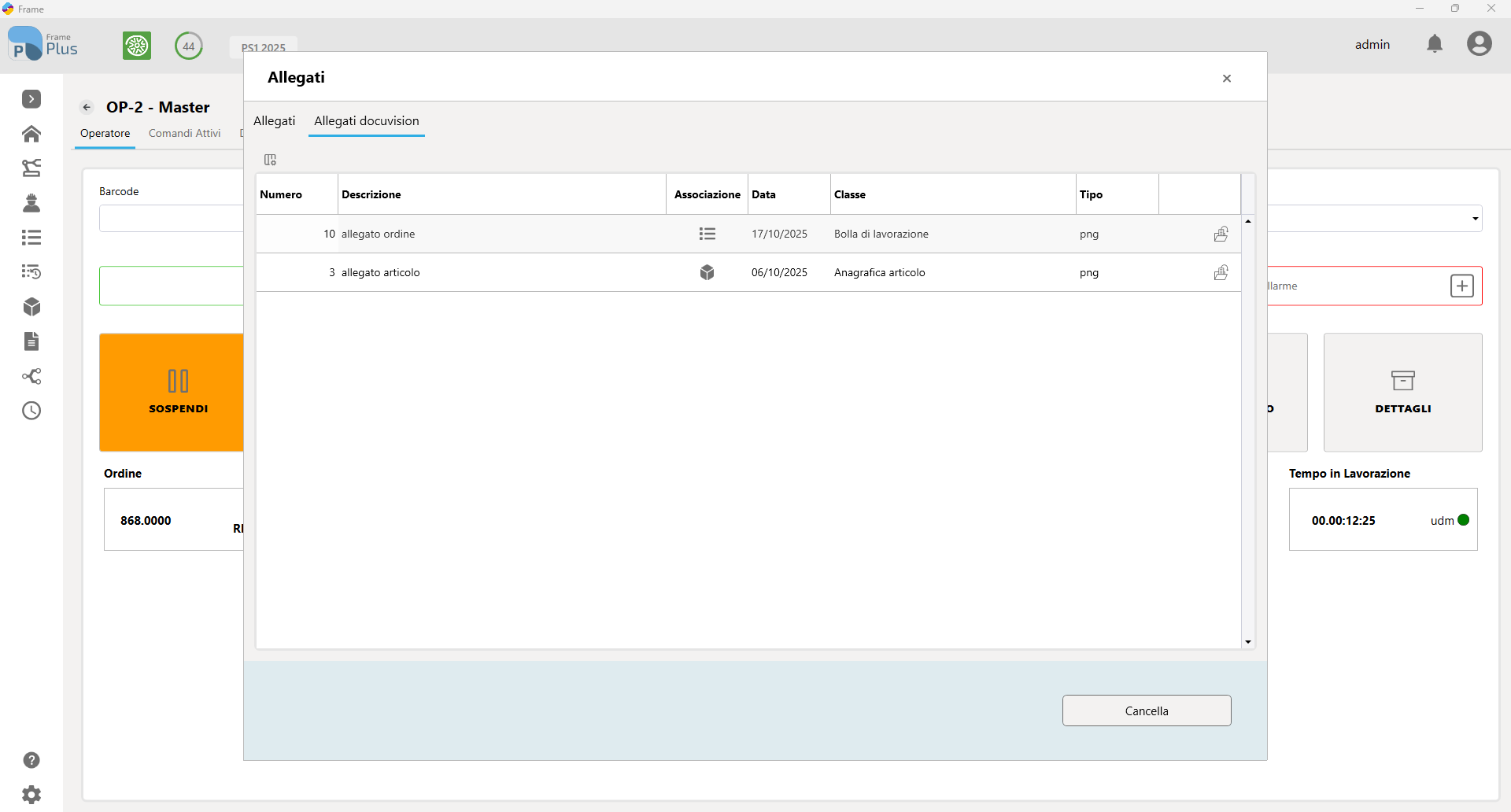Open the attachment in the allegato ordine row
The height and width of the screenshot is (812, 1511).
(x=1221, y=234)
